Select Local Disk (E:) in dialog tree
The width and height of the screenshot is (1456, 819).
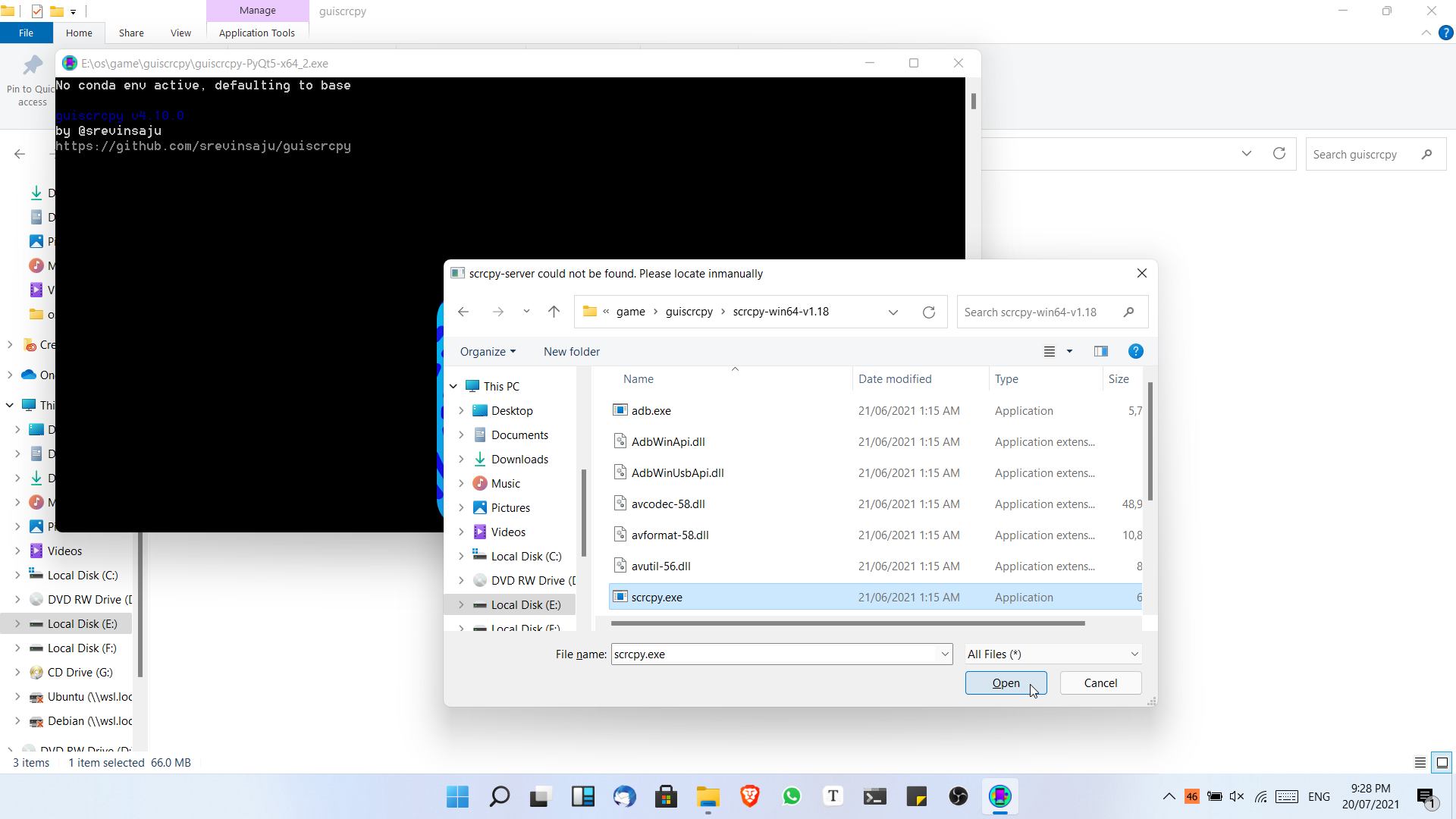526,604
